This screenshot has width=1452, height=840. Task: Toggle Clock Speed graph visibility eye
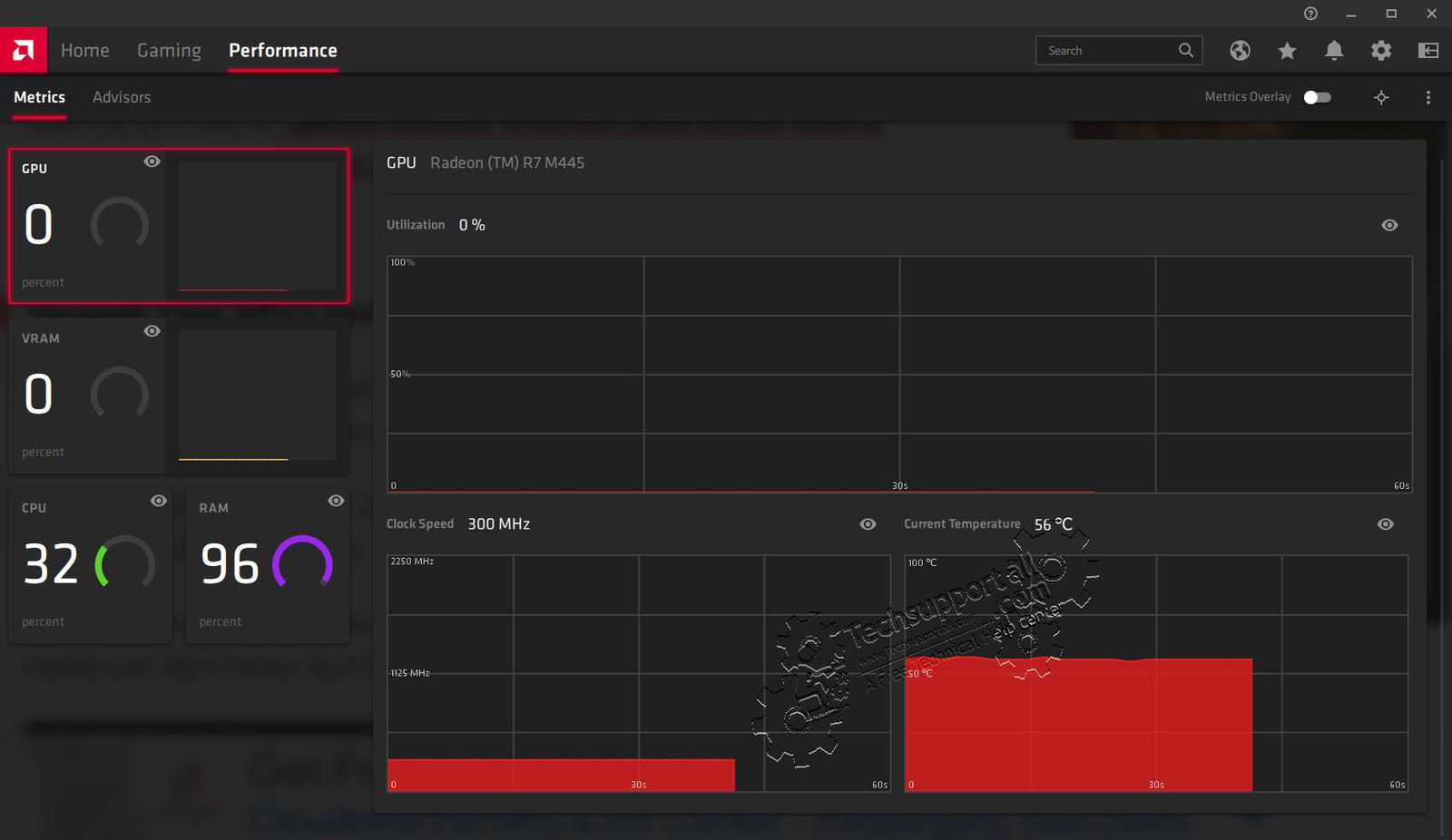[x=868, y=524]
